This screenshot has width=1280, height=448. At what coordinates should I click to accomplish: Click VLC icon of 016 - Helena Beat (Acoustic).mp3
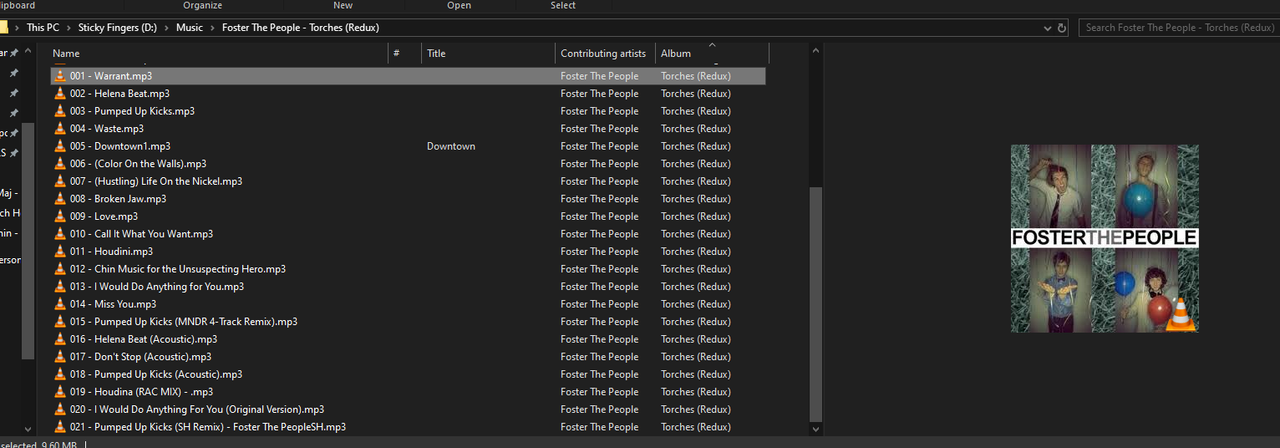point(60,339)
